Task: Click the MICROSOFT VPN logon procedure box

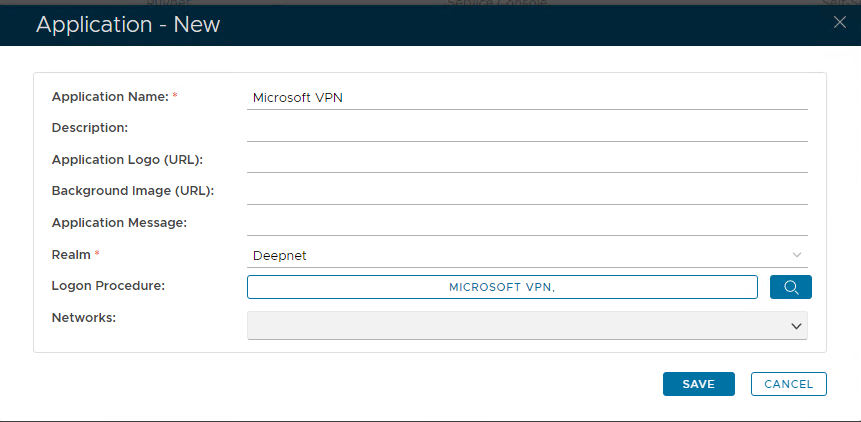Action: pyautogui.click(x=502, y=287)
